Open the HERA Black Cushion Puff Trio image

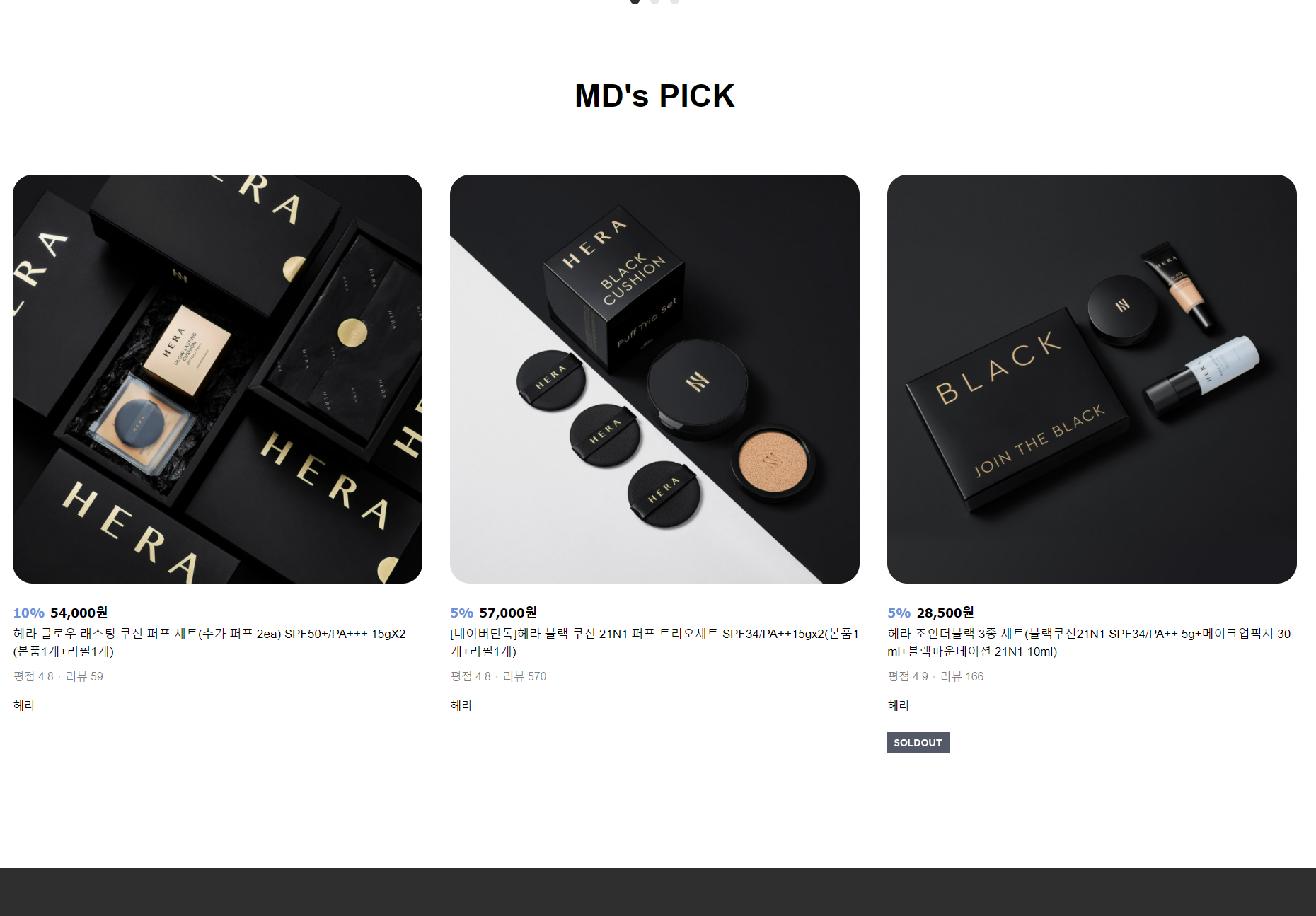point(654,379)
